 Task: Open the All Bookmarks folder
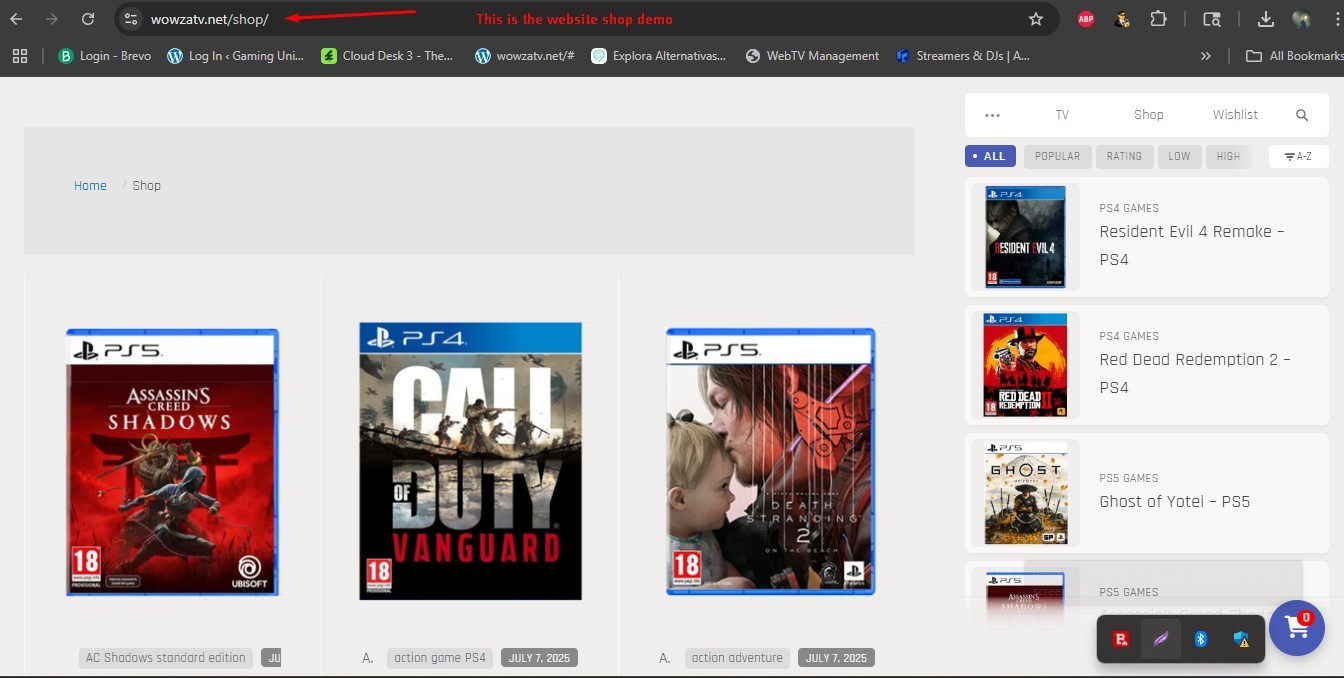[1294, 56]
